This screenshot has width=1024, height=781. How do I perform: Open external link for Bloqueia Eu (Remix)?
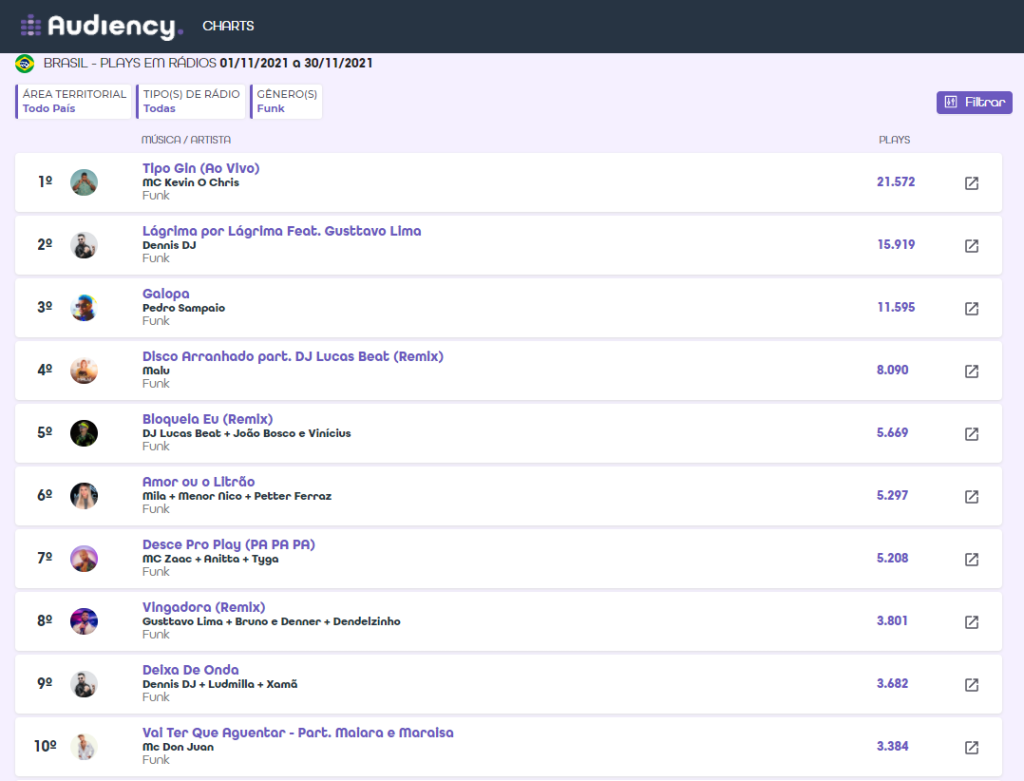[x=971, y=434]
